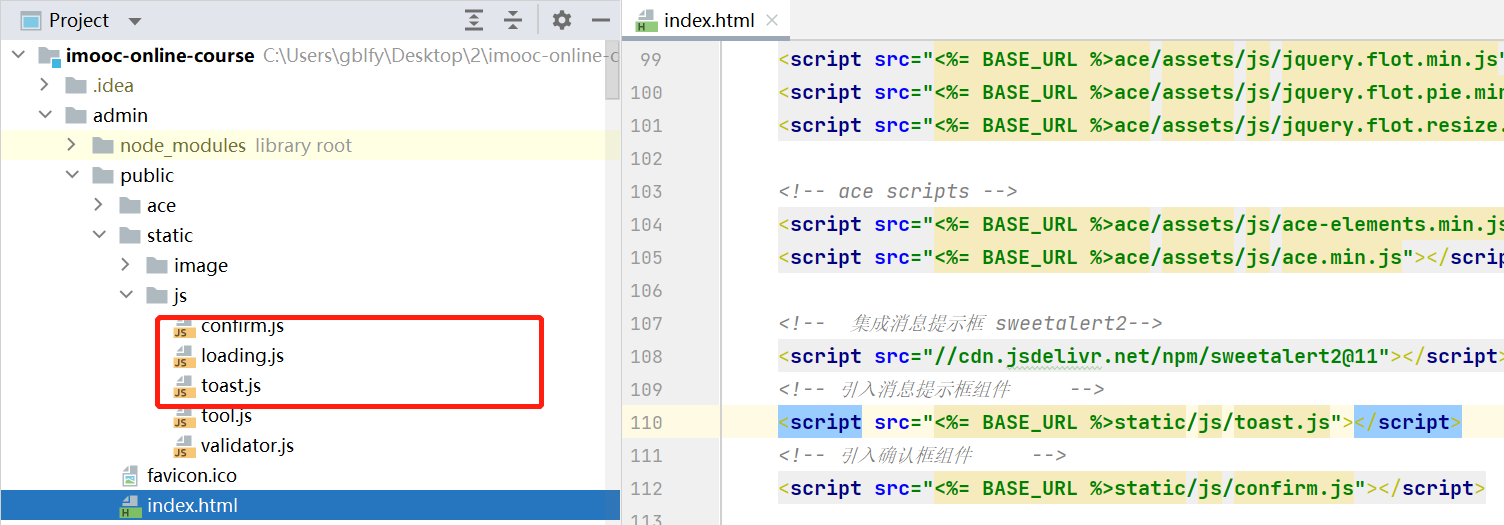Expand the ace folder
The image size is (1504, 525).
click(98, 205)
